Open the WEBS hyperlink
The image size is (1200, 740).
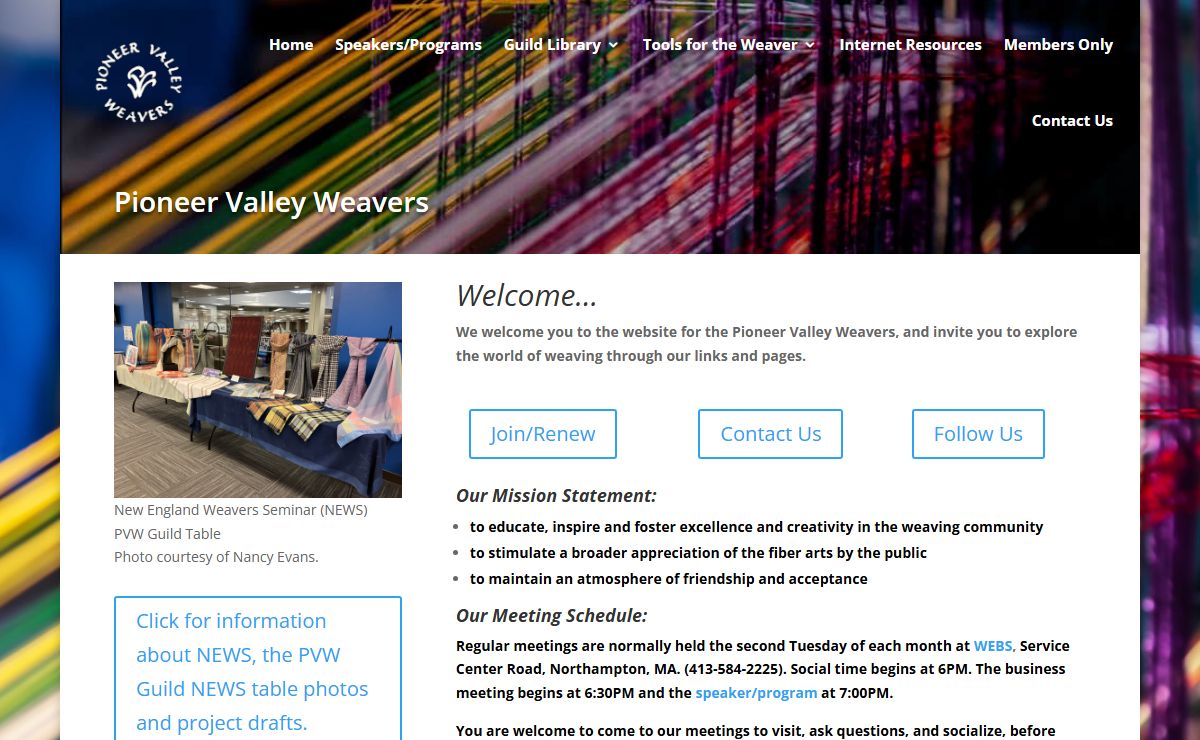pyautogui.click(x=993, y=646)
